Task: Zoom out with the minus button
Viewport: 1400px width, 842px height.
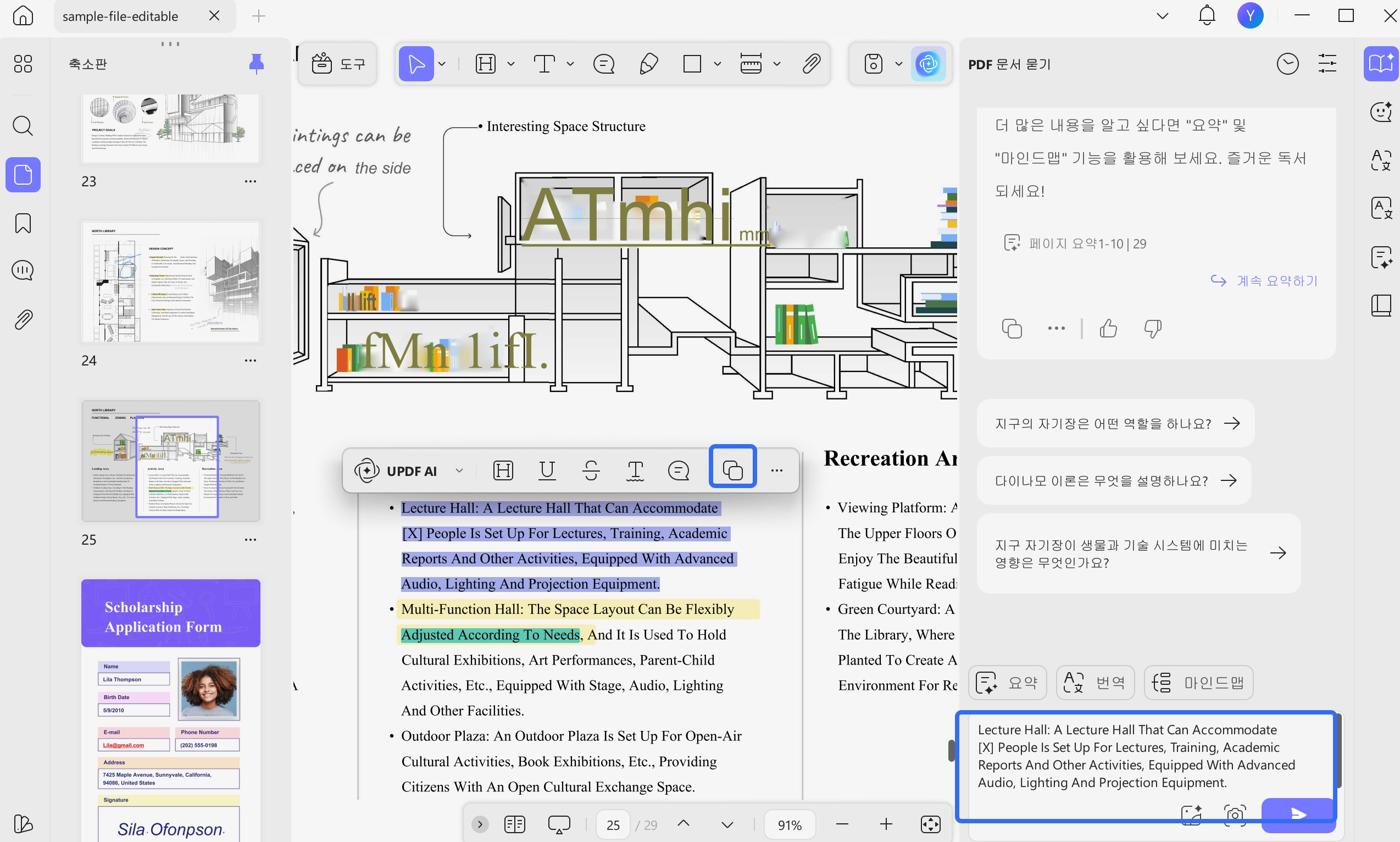Action: (842, 824)
